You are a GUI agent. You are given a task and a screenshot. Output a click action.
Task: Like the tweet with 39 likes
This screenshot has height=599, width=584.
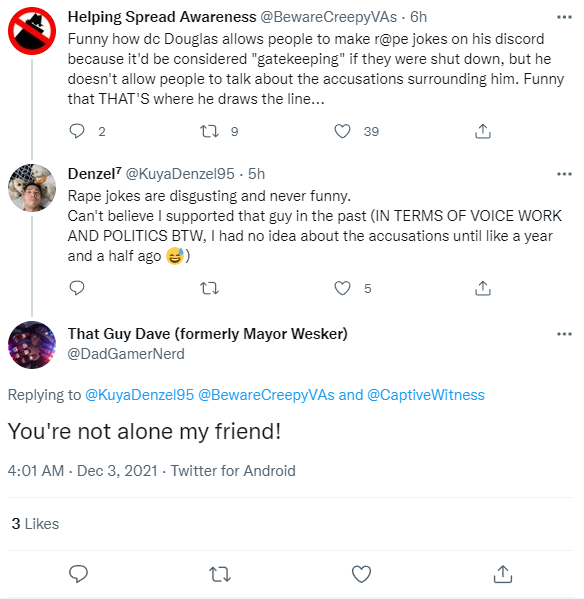pos(342,131)
